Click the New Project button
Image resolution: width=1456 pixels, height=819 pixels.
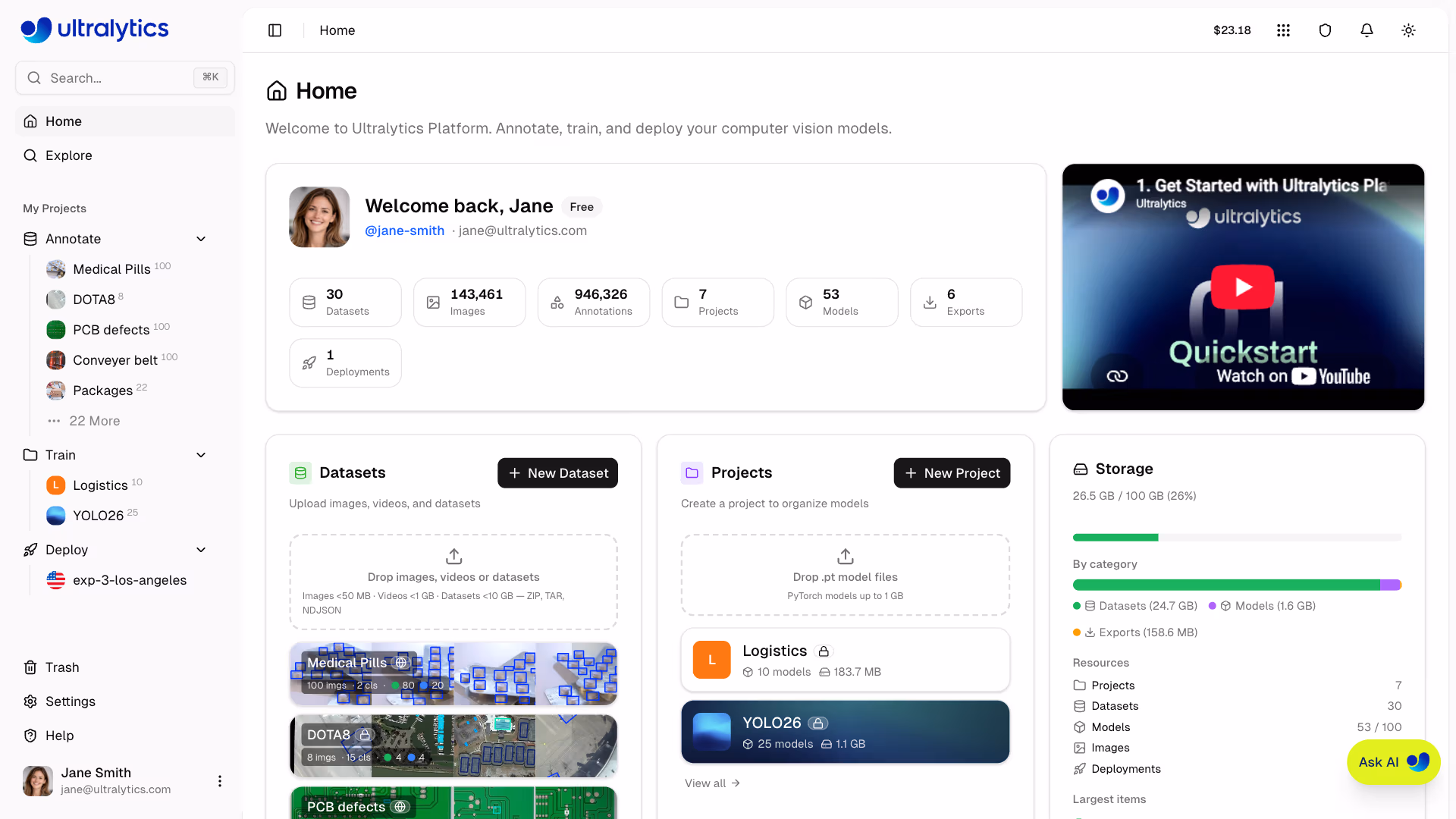pos(952,473)
